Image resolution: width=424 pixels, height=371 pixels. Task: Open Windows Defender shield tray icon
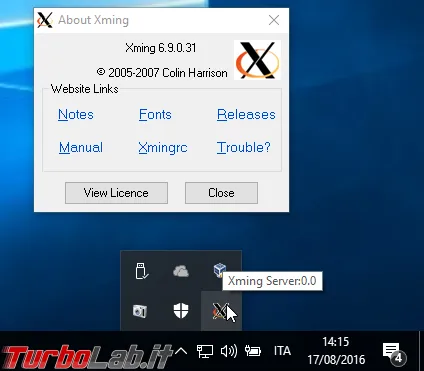(181, 311)
